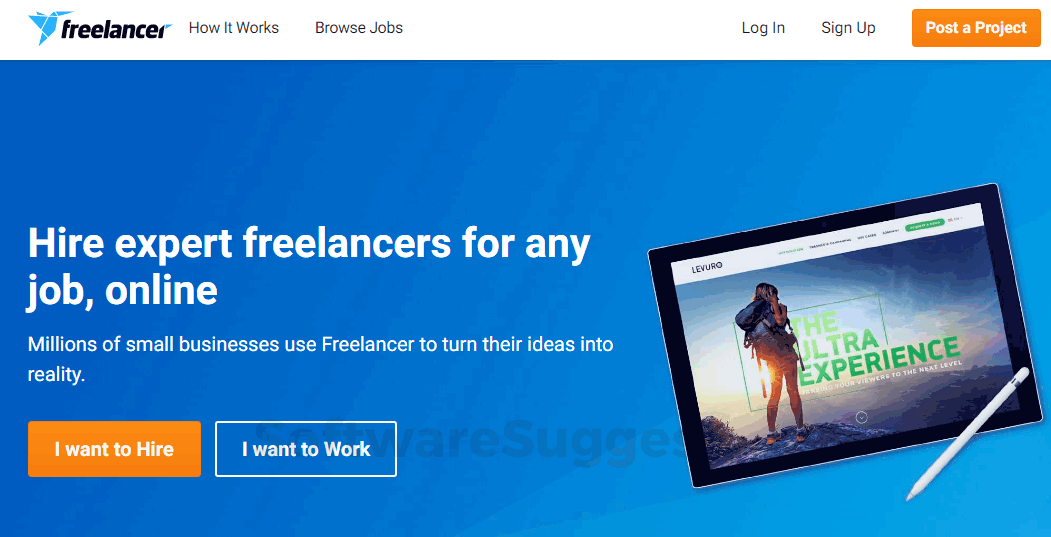Click the tablet's front camera dot

pyautogui.click(x=824, y=224)
